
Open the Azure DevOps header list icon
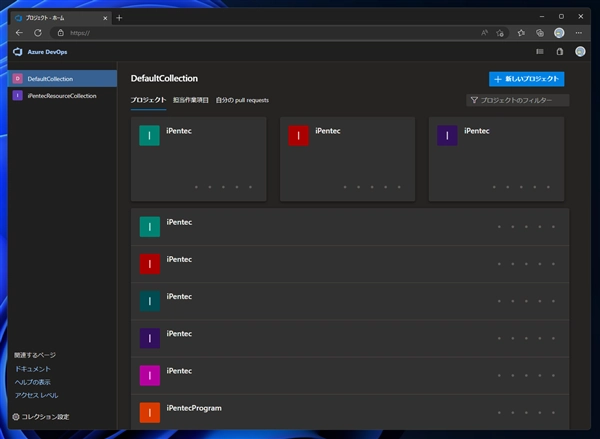540,52
